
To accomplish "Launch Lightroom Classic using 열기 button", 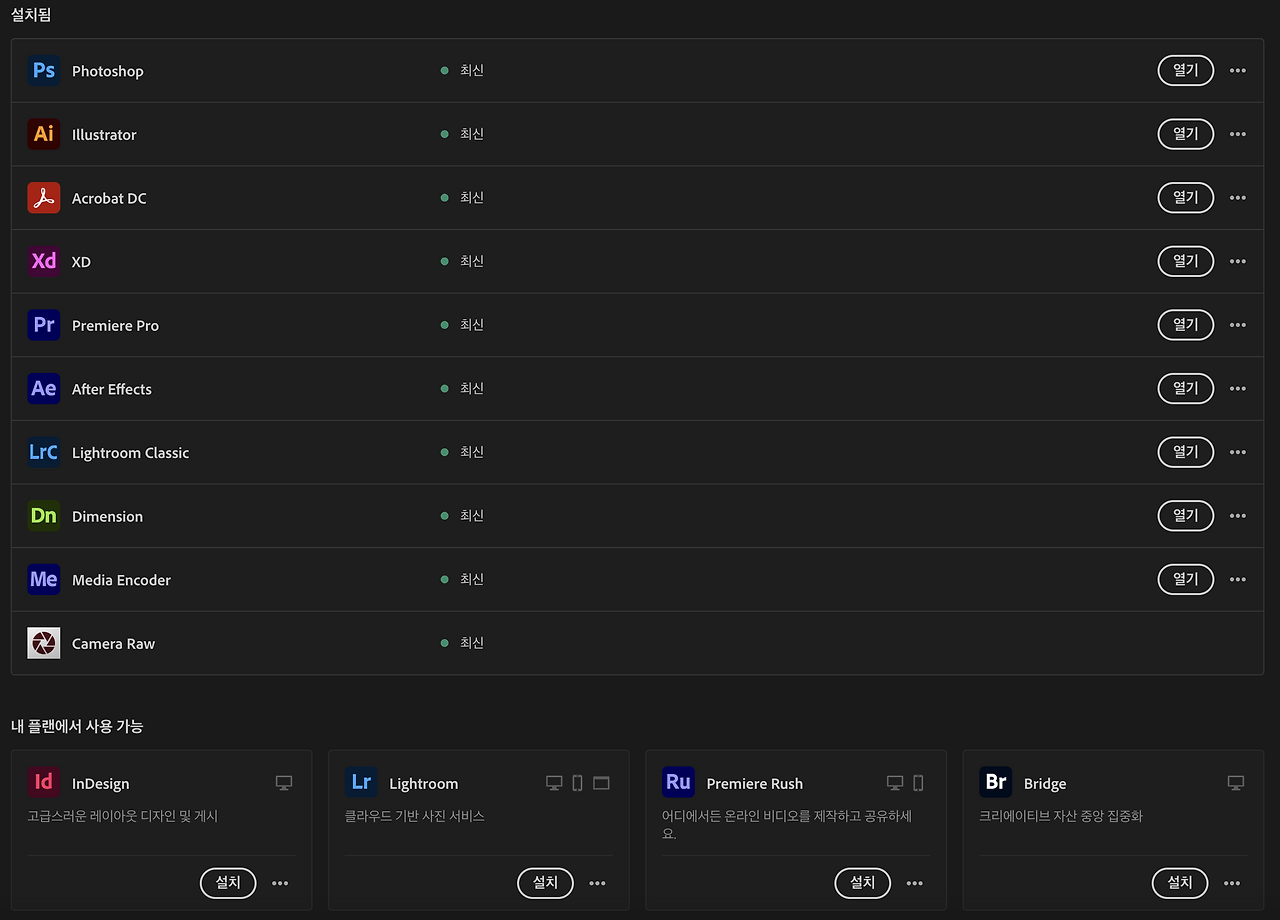I will click(1186, 452).
